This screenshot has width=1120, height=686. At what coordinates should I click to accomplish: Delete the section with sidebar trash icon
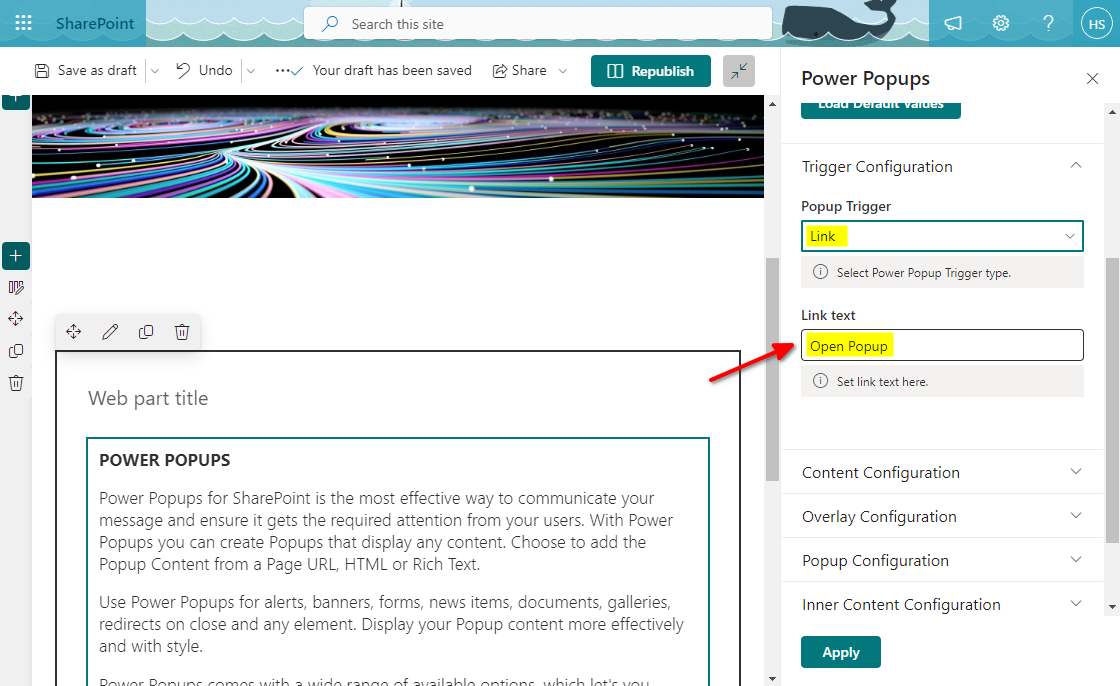[x=16, y=383]
